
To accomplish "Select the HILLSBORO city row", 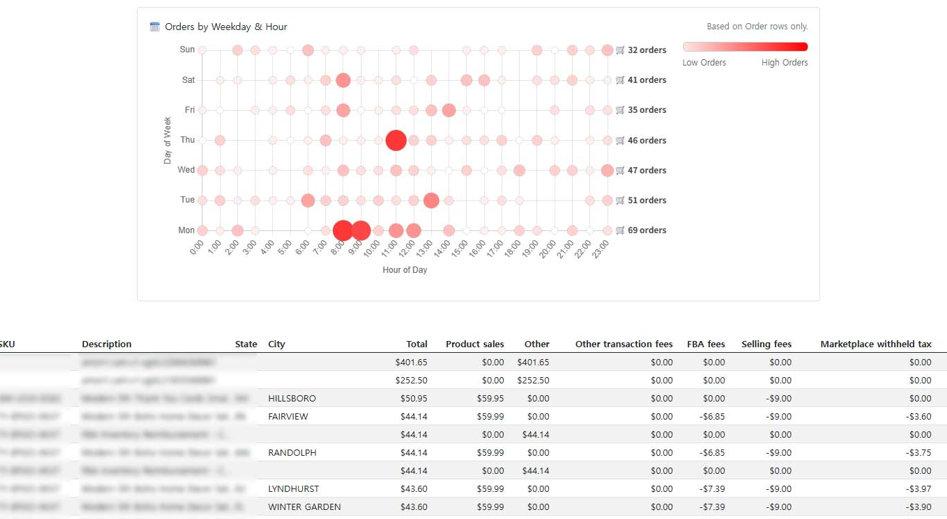I will 292,399.
